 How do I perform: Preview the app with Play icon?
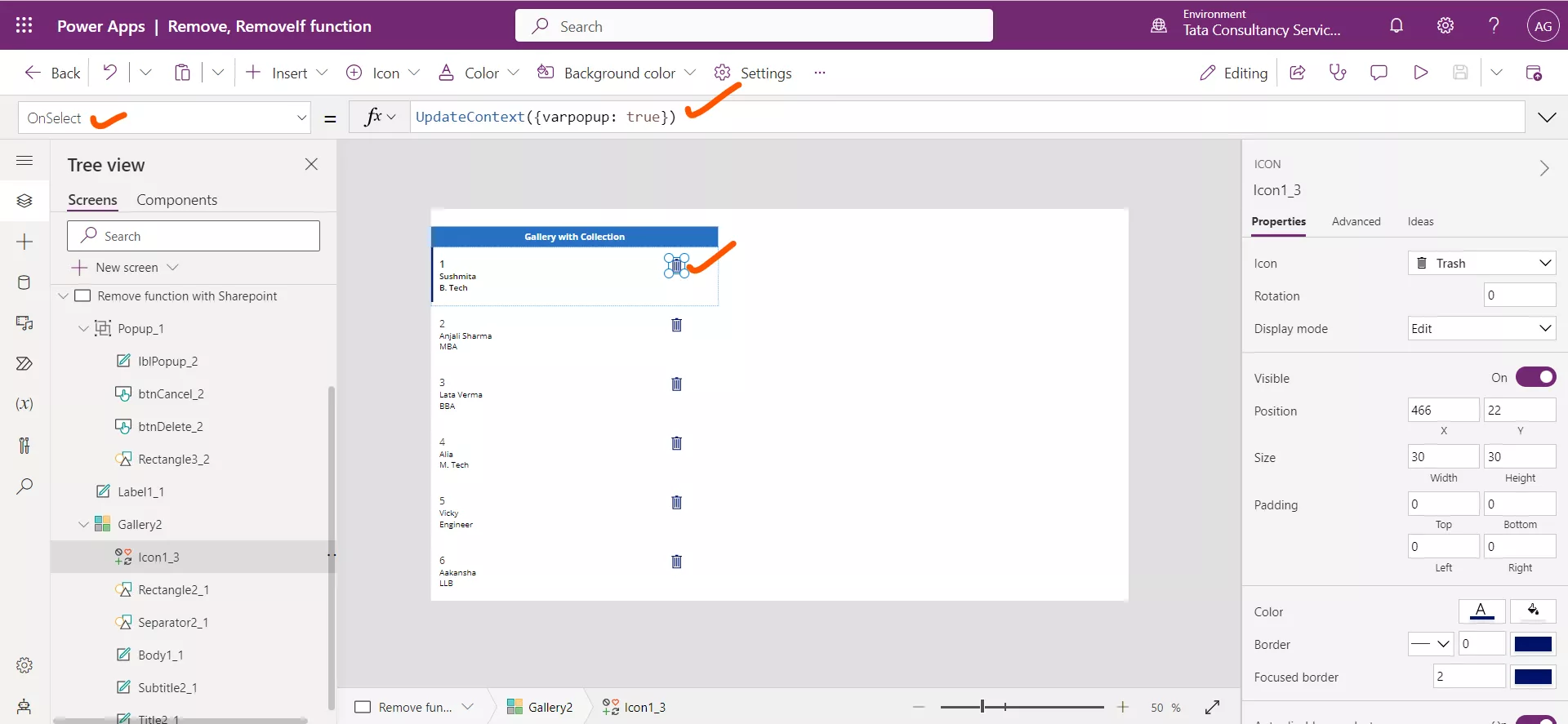pyautogui.click(x=1420, y=73)
